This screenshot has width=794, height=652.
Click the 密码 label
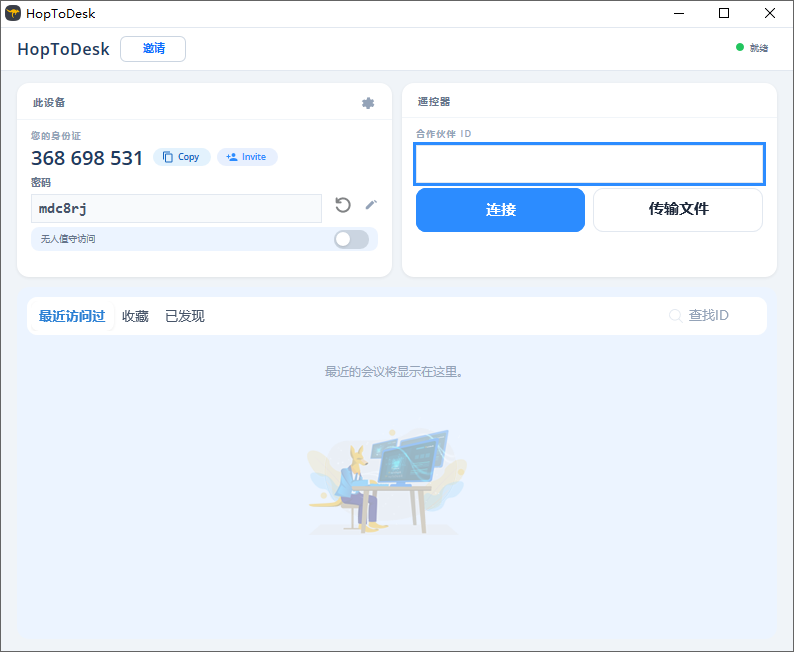(x=41, y=183)
